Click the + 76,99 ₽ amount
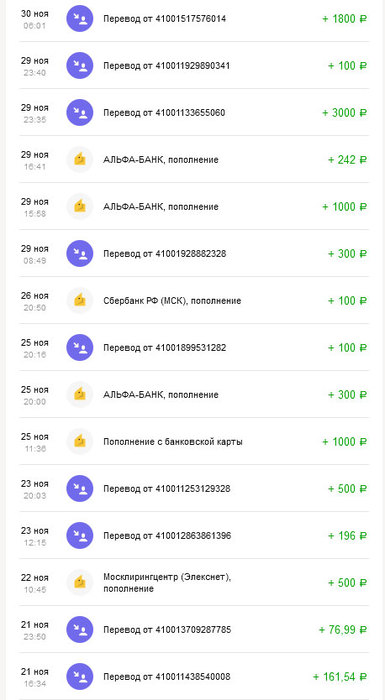The height and width of the screenshot is (700, 385). click(343, 630)
